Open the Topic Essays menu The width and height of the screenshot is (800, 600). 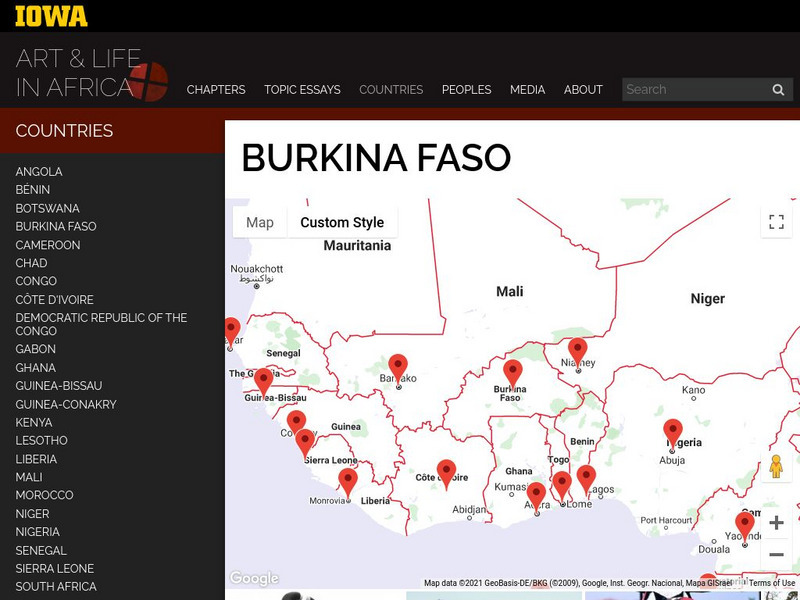pos(302,90)
